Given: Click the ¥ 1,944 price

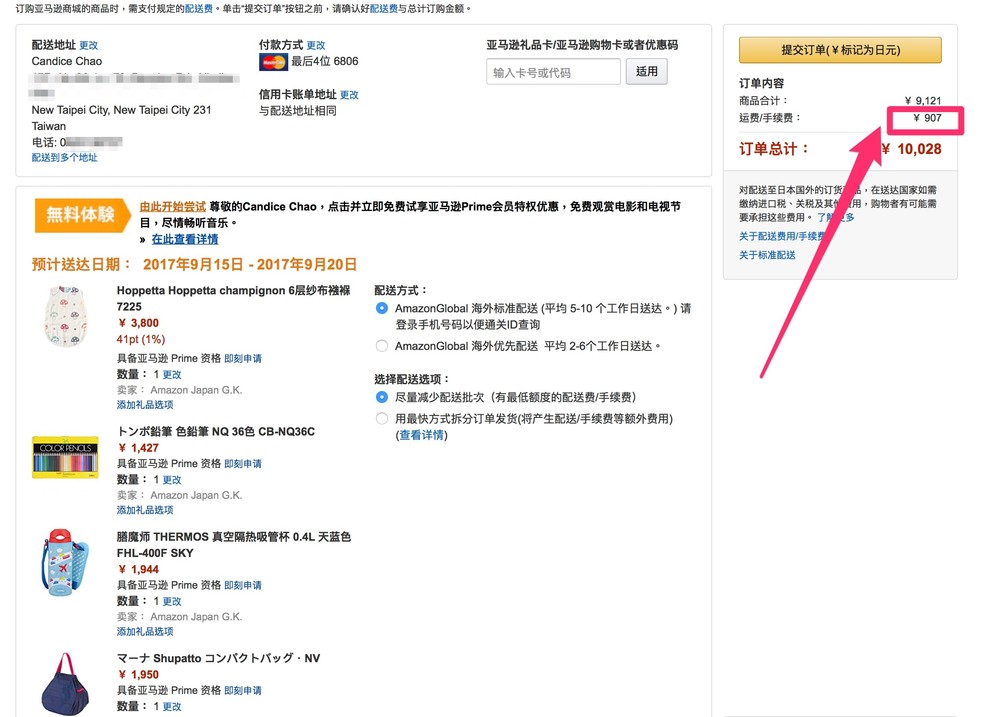Looking at the screenshot, I should pyautogui.click(x=138, y=570).
